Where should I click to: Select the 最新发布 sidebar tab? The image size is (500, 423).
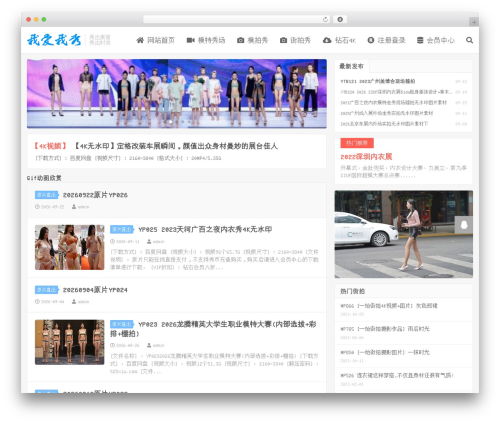(x=352, y=66)
